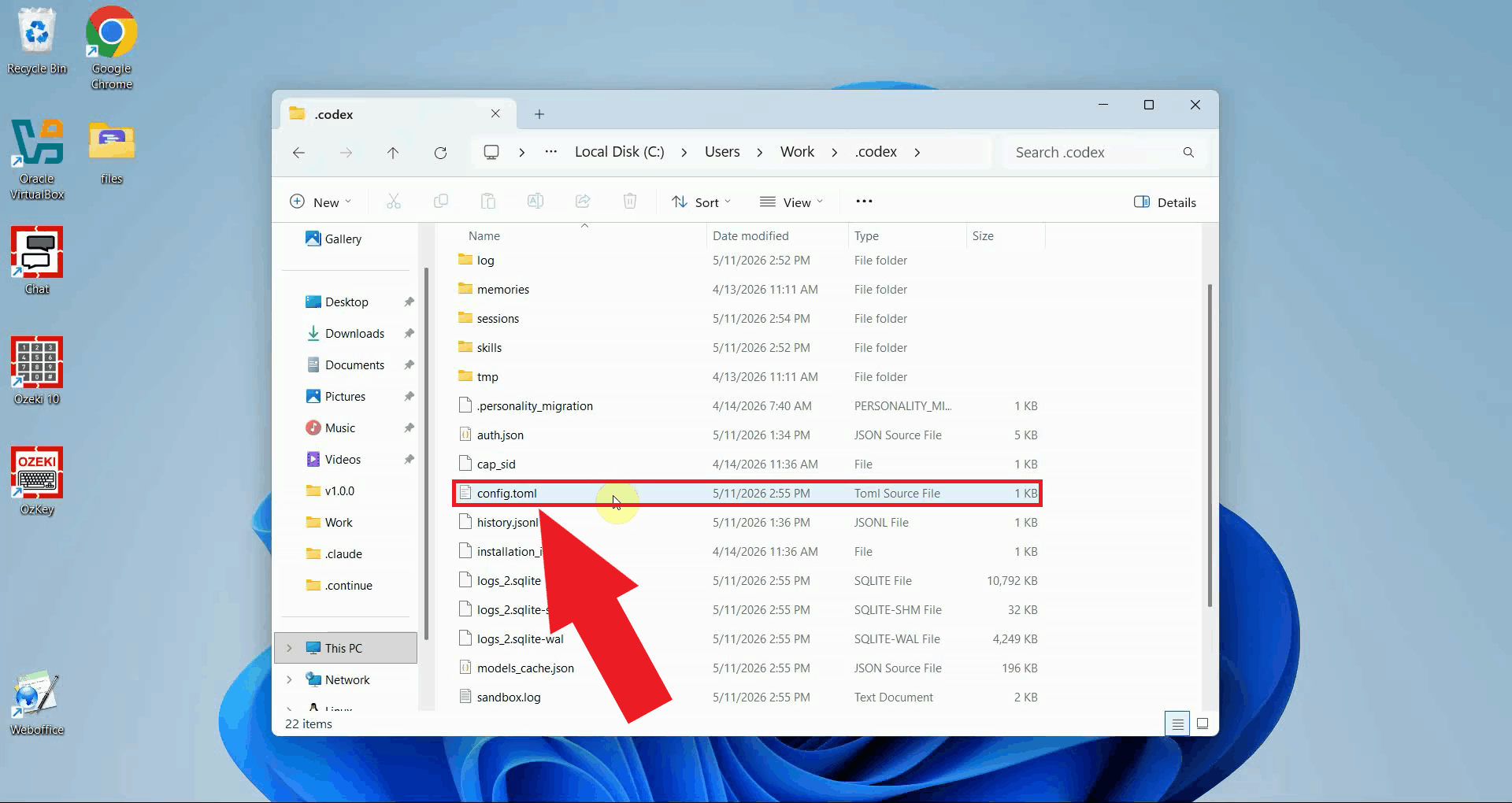
Task: Open the Recycle Bin desktop icon
Action: tap(37, 41)
